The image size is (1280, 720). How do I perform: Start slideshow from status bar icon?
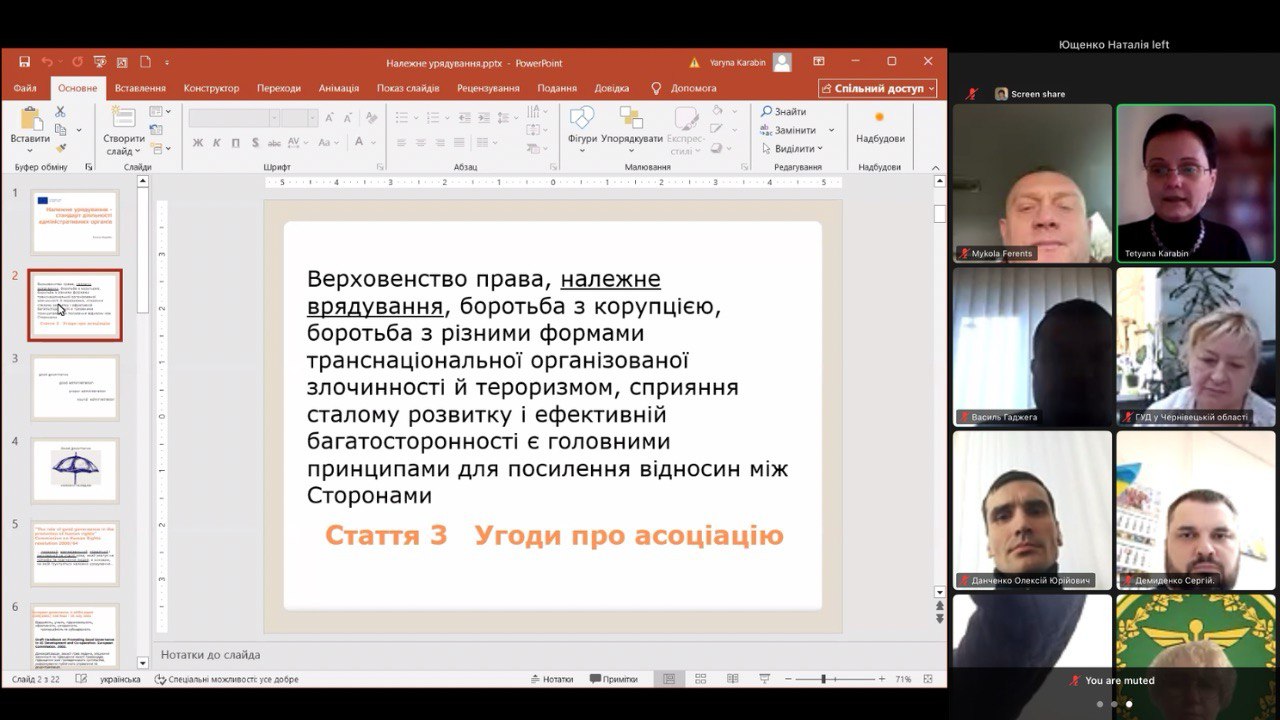(765, 679)
